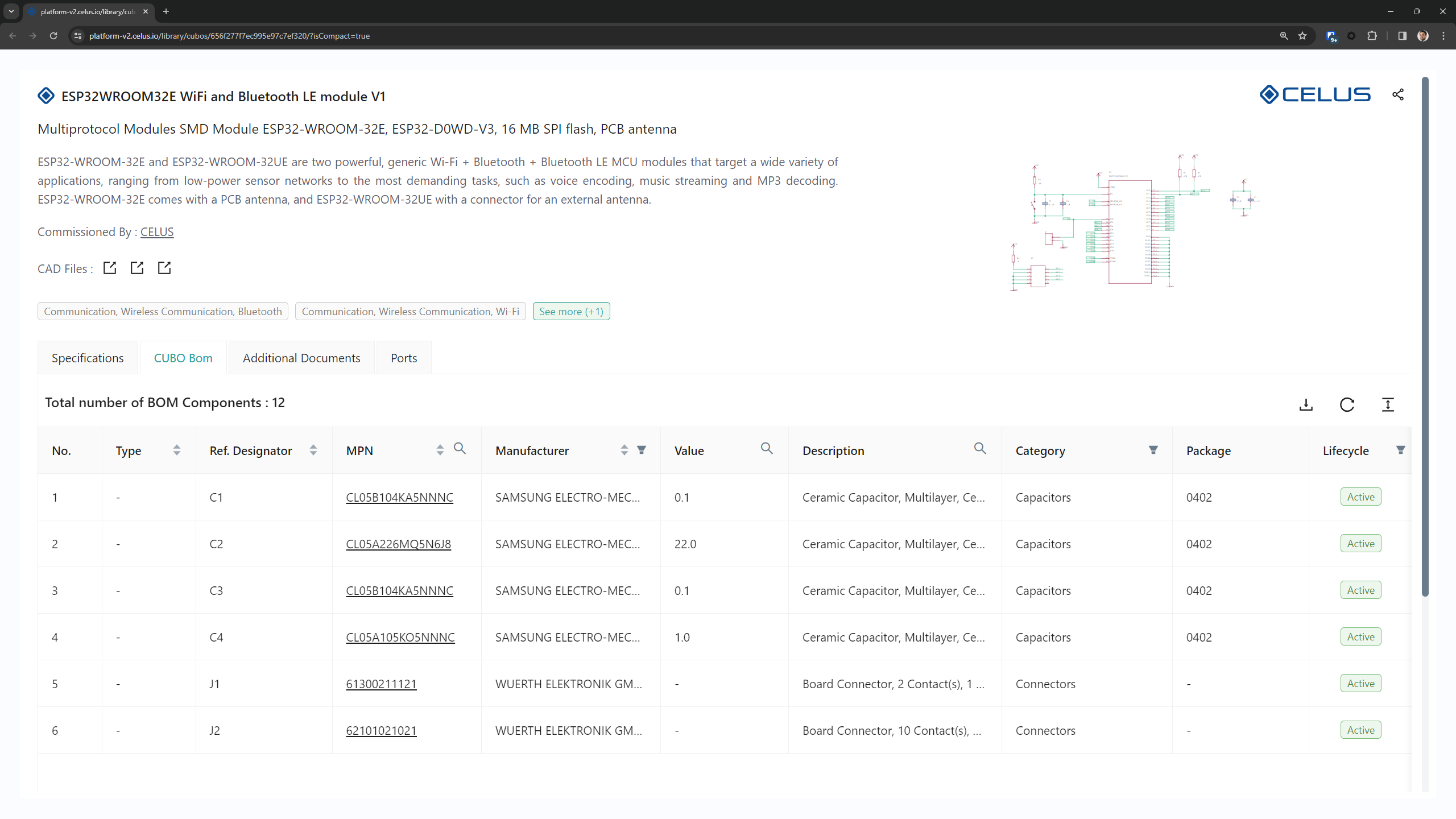This screenshot has height=819, width=1456.
Task: Go back in browser history
Action: tap(13, 36)
